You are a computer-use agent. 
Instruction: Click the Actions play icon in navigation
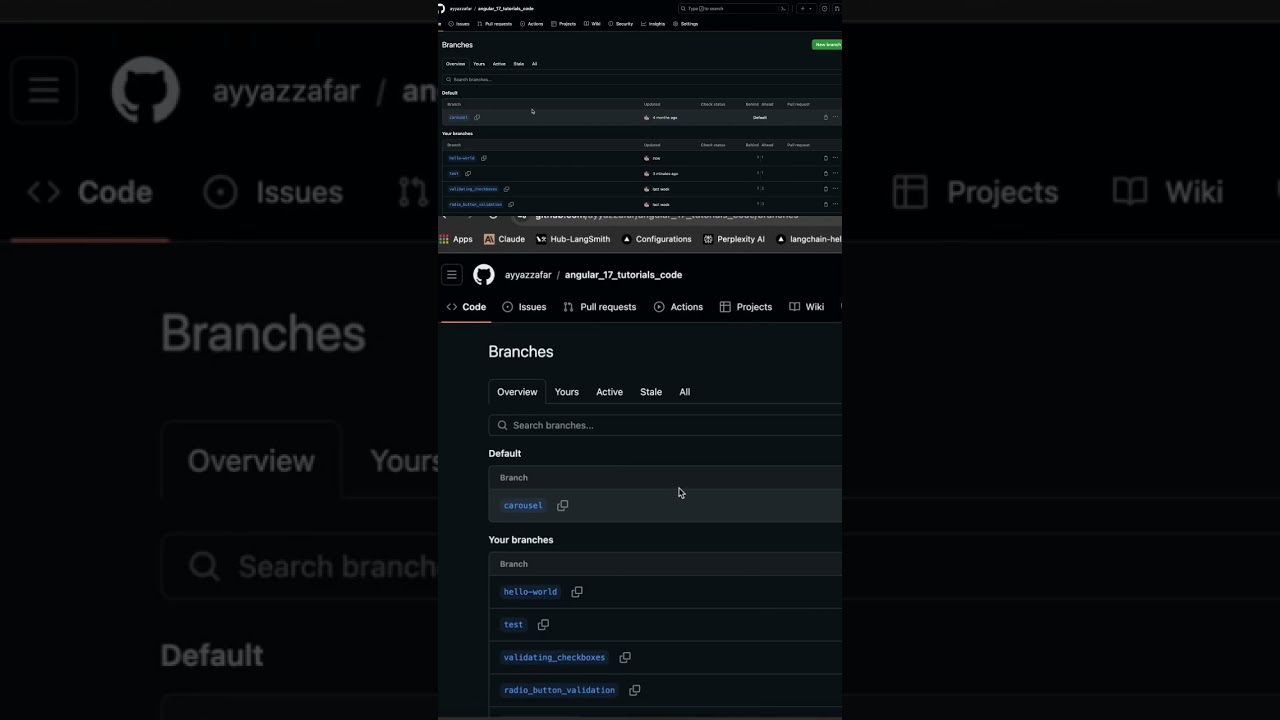tap(661, 307)
